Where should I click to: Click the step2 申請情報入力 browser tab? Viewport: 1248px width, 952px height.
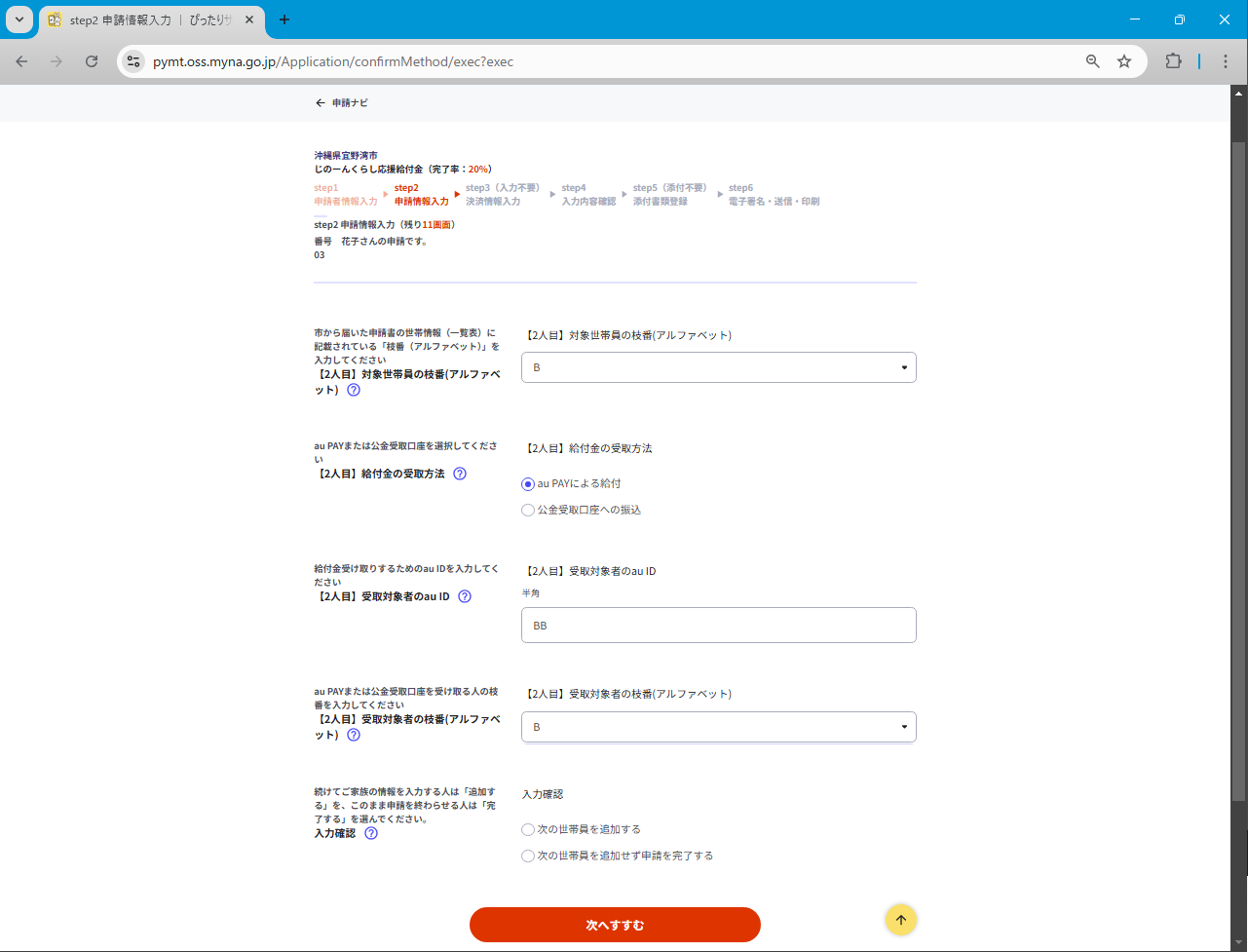pyautogui.click(x=146, y=19)
